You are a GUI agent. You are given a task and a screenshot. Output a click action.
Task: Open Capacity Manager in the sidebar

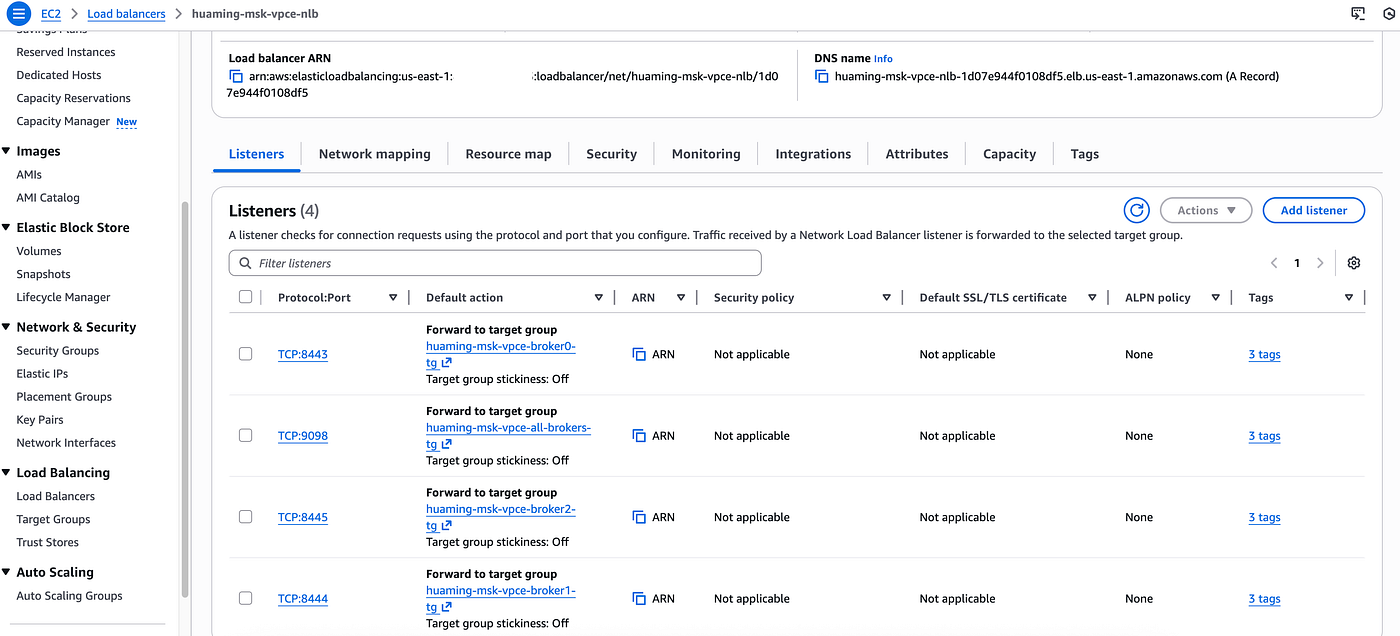click(63, 121)
